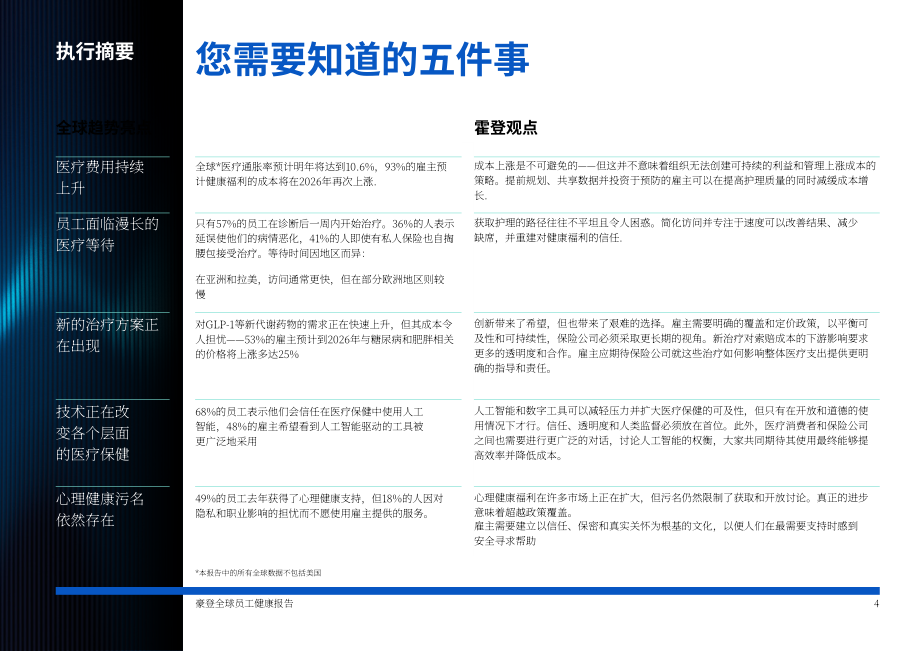Click the sentence '雇主需要建立以信任、保密'
920x651 pixels.
(x=666, y=533)
